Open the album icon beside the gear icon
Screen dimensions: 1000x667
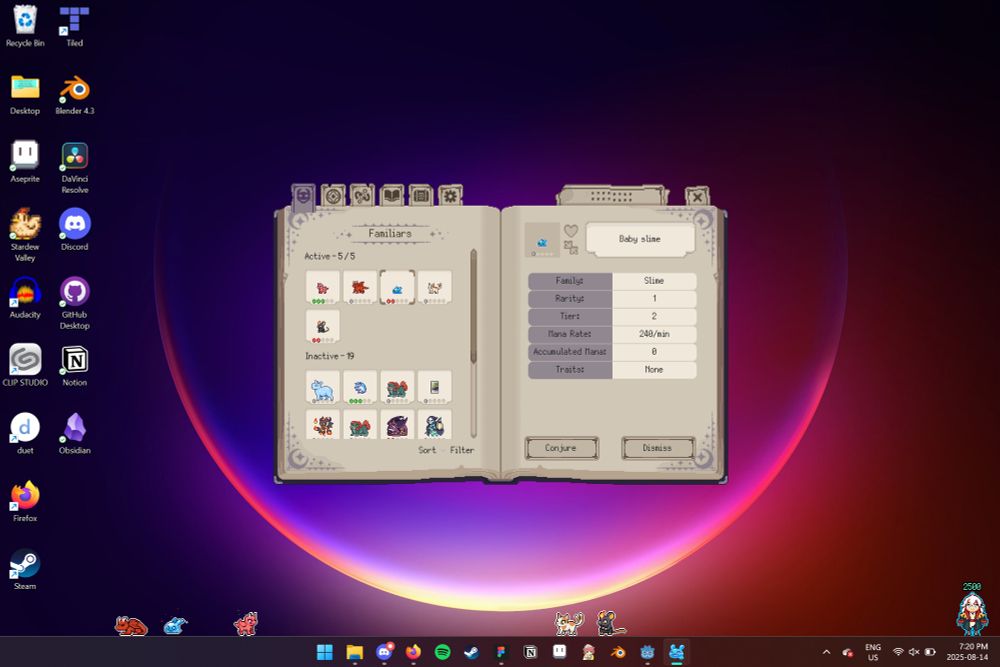pos(421,196)
